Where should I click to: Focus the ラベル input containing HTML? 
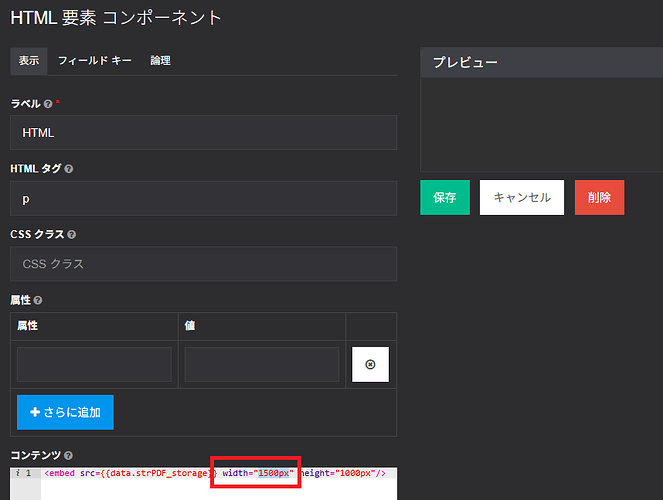203,133
